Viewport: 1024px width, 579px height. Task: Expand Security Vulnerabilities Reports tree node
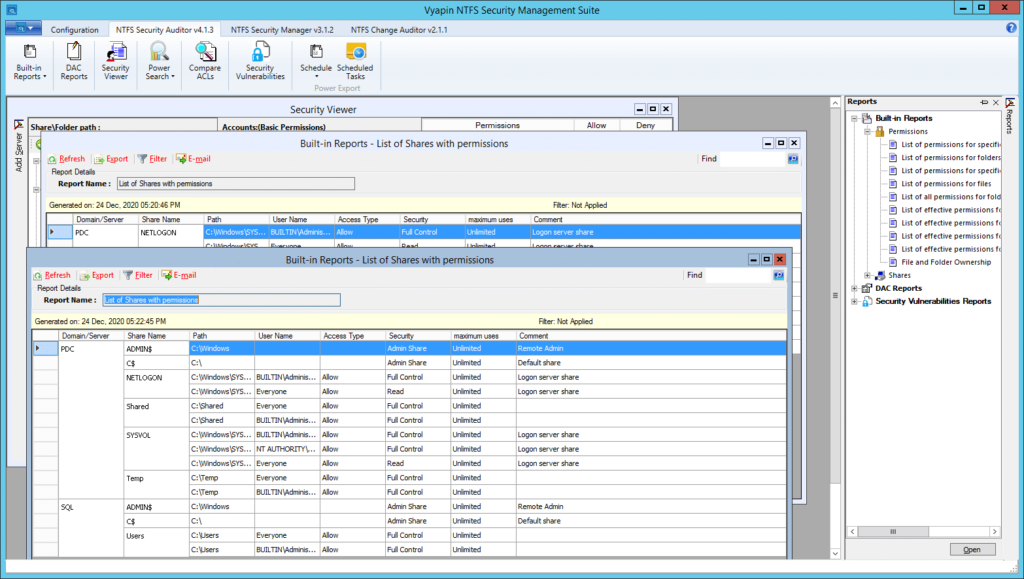click(855, 301)
